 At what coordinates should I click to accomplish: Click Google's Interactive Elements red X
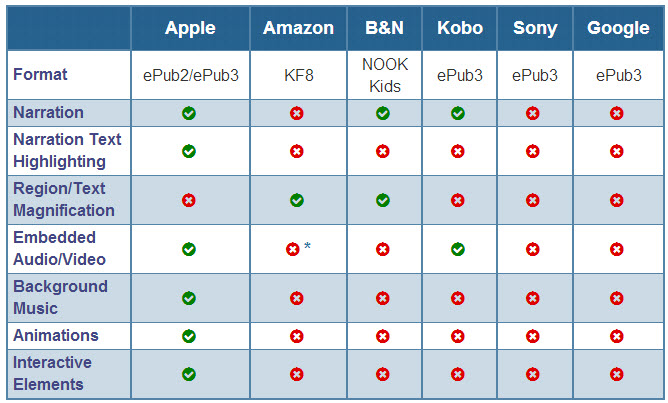click(x=616, y=374)
